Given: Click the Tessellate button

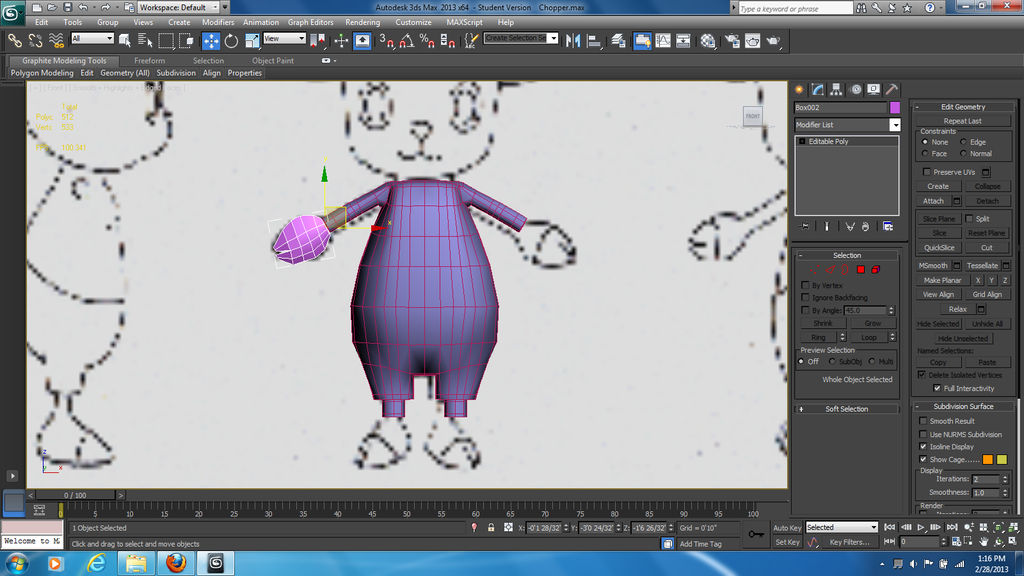Looking at the screenshot, I should click(982, 266).
